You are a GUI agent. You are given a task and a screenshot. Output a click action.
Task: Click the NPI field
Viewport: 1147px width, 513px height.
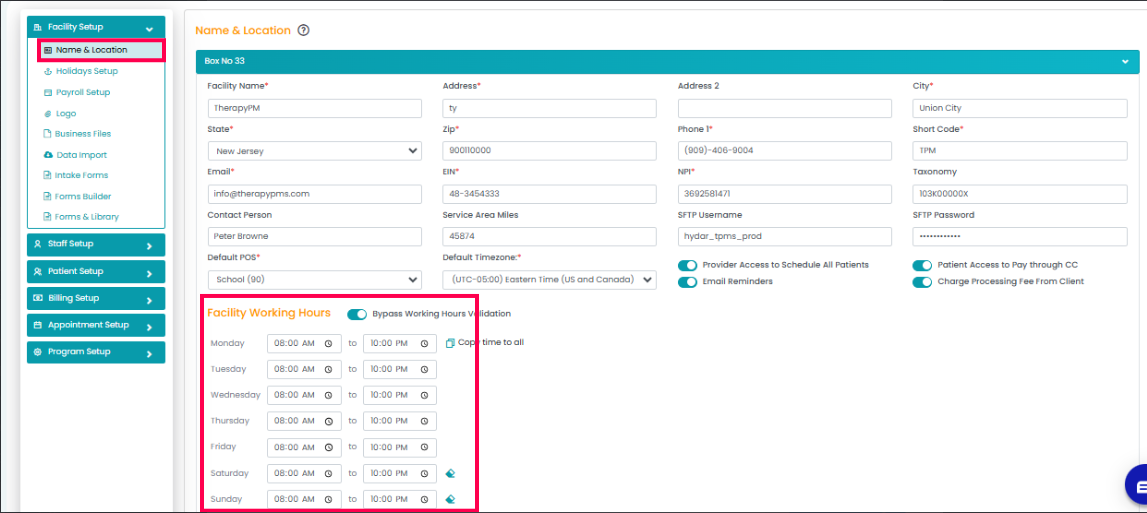[785, 194]
